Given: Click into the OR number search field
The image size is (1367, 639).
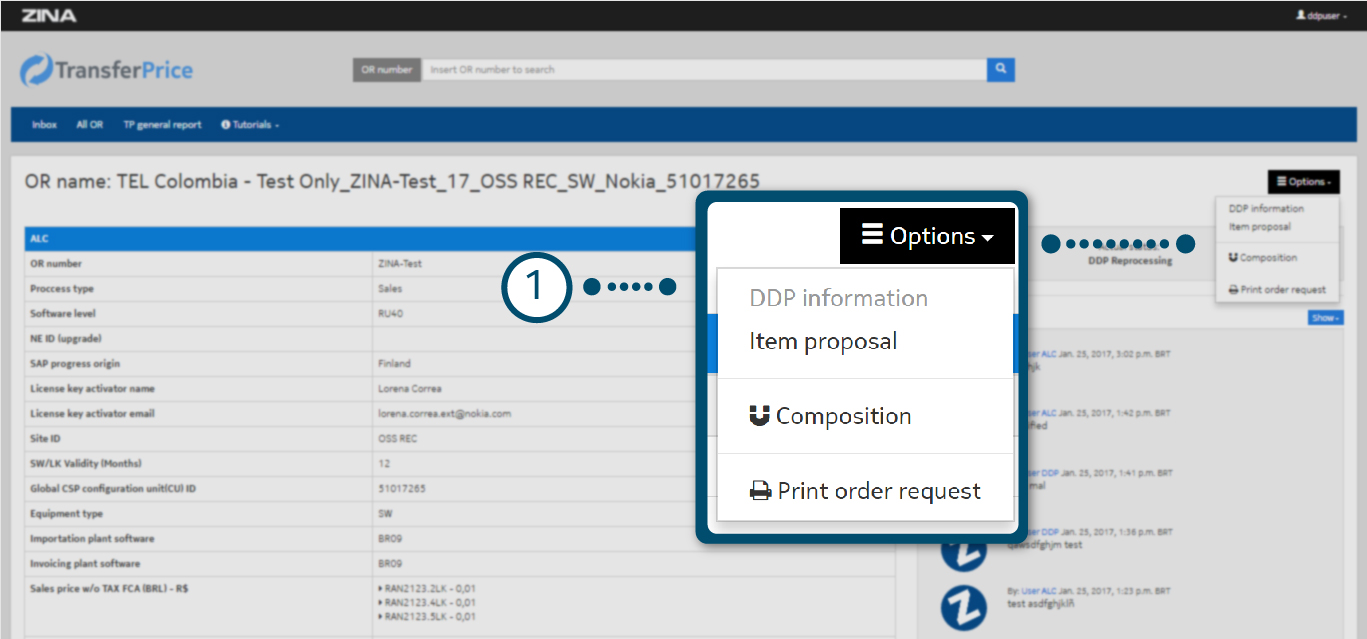Looking at the screenshot, I should 700,70.
